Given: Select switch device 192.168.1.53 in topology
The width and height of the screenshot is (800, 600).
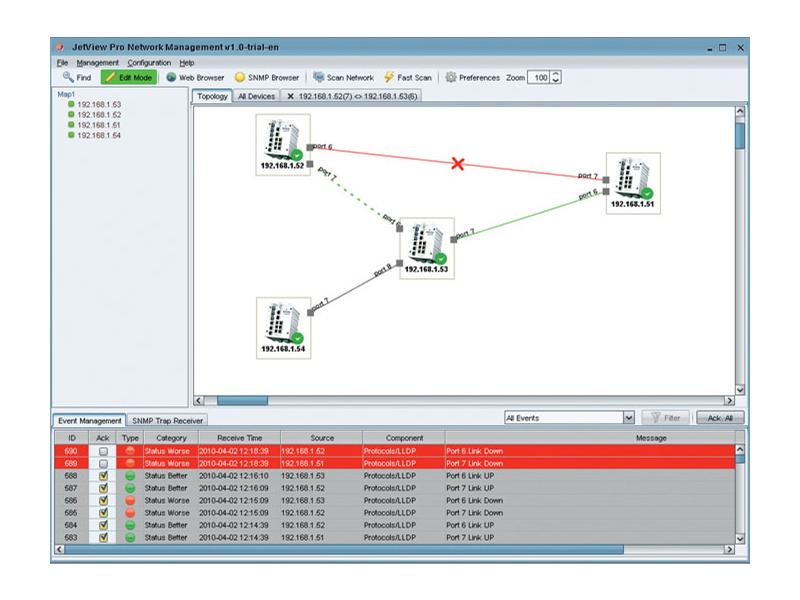Looking at the screenshot, I should pyautogui.click(x=427, y=248).
